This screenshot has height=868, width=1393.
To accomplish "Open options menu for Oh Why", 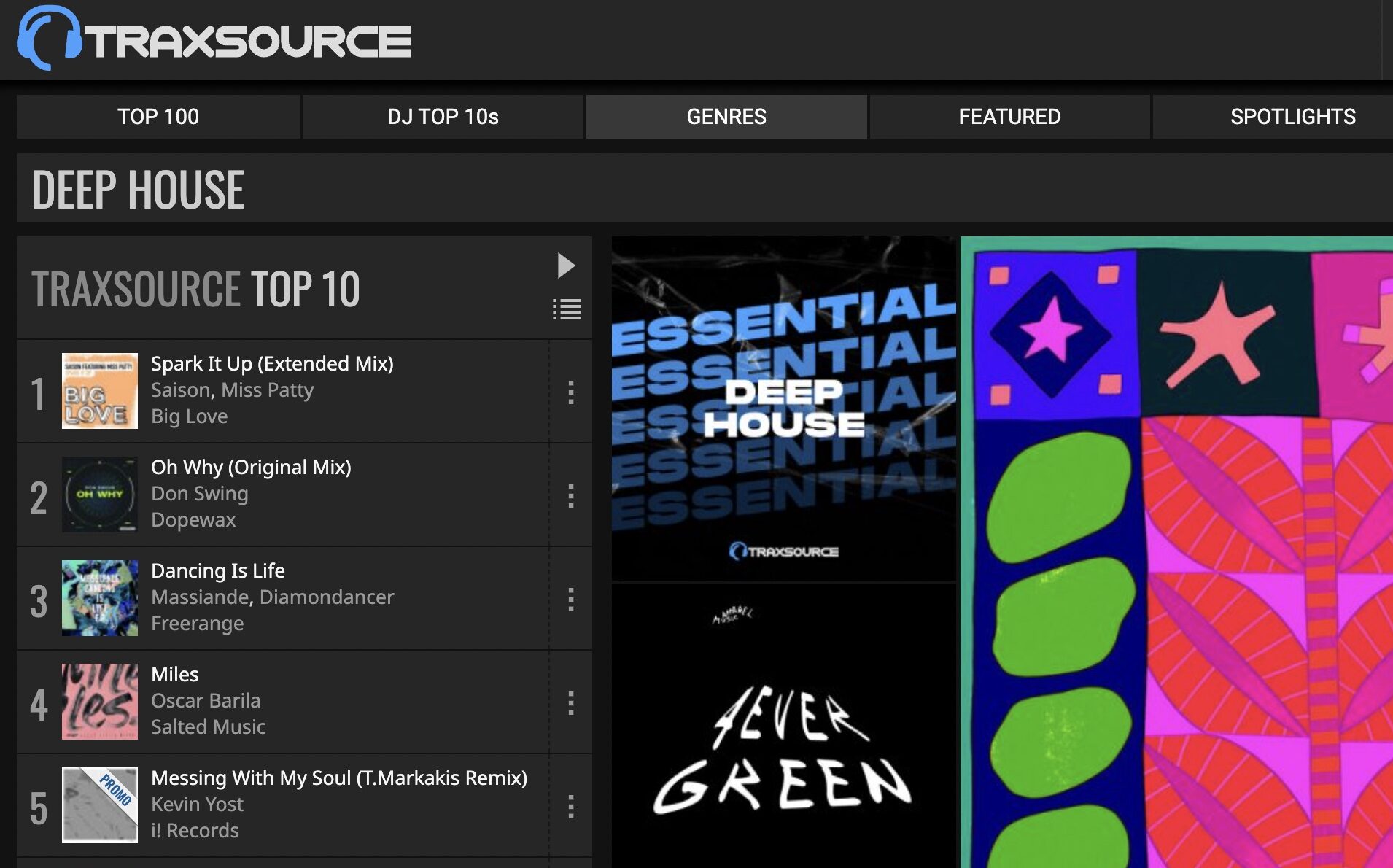I will point(571,495).
